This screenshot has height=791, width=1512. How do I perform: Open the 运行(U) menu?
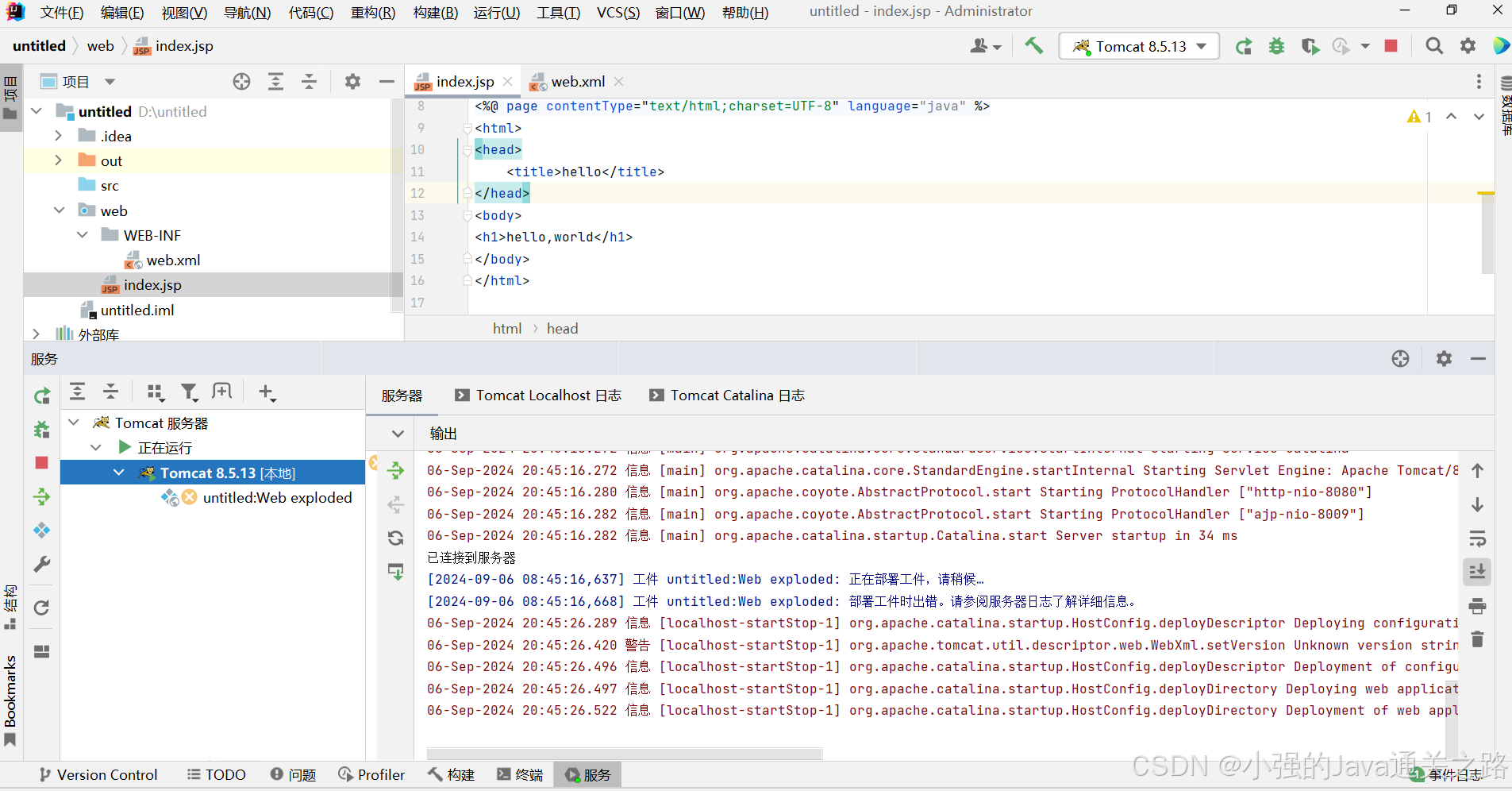496,12
